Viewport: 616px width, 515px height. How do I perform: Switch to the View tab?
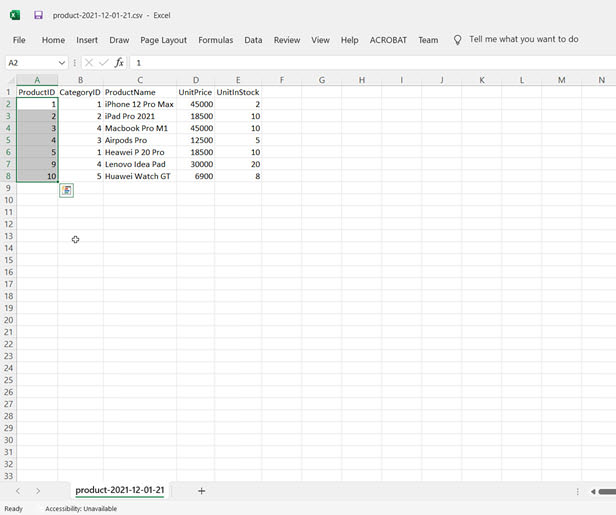[321, 40]
